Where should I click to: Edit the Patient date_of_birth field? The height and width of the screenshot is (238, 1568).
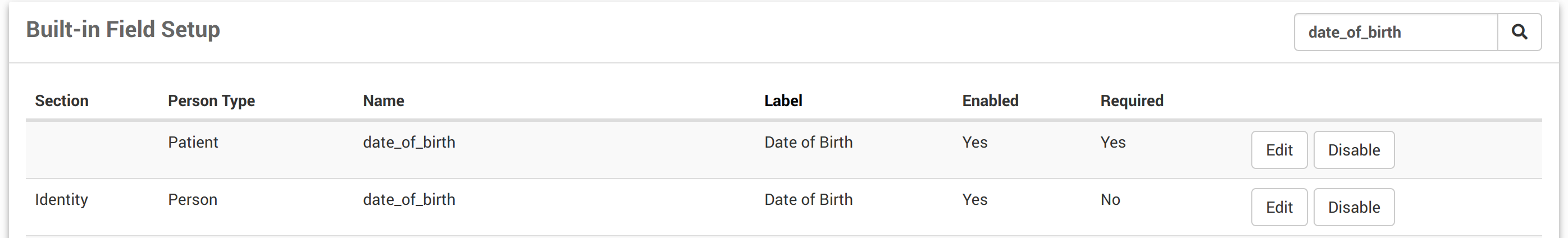pyautogui.click(x=1278, y=150)
